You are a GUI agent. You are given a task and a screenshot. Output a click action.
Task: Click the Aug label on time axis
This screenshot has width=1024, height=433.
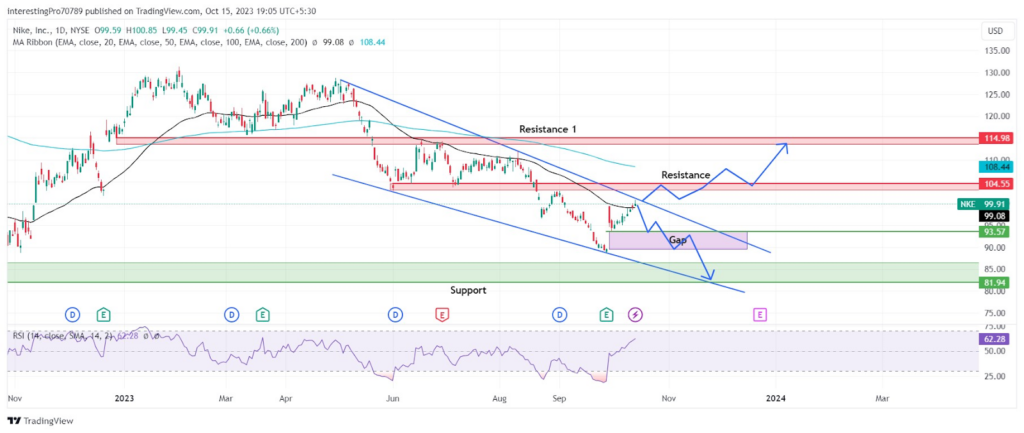(x=500, y=397)
